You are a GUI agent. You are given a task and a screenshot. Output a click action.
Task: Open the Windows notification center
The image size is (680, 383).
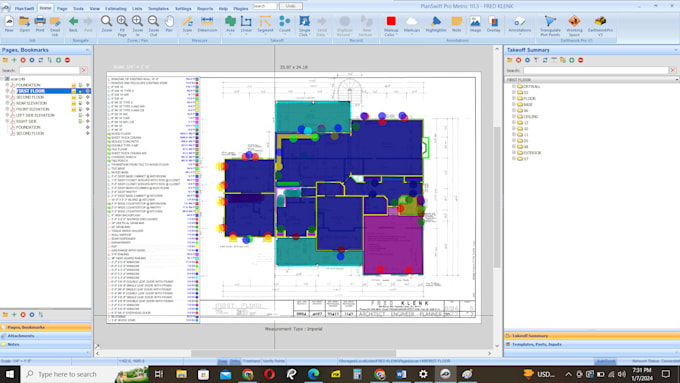click(666, 374)
